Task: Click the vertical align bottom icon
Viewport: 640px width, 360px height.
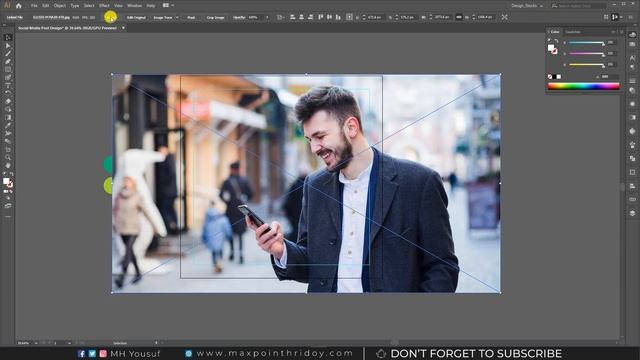Action: [338, 17]
